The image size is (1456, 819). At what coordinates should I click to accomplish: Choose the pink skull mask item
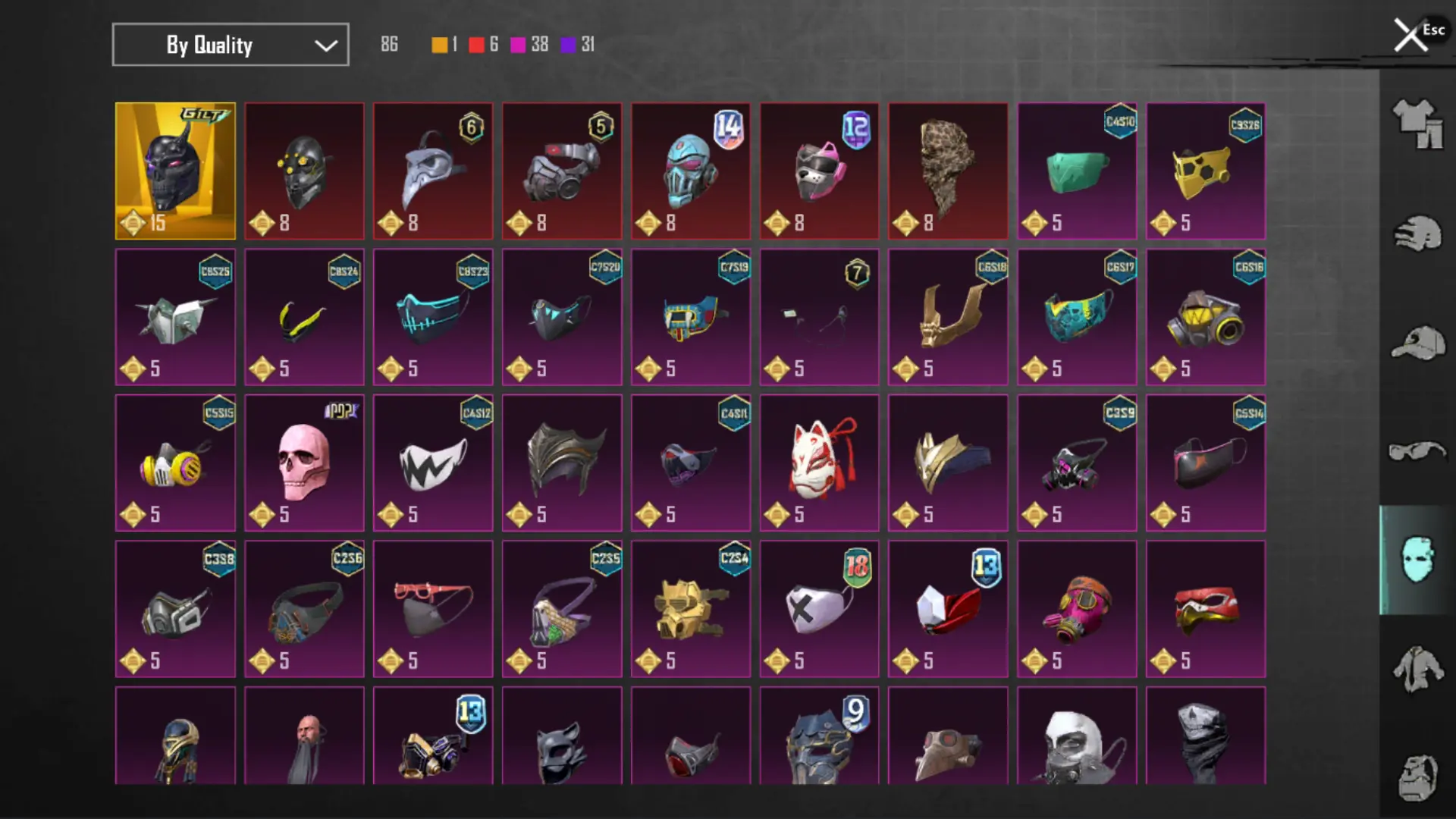(x=304, y=463)
